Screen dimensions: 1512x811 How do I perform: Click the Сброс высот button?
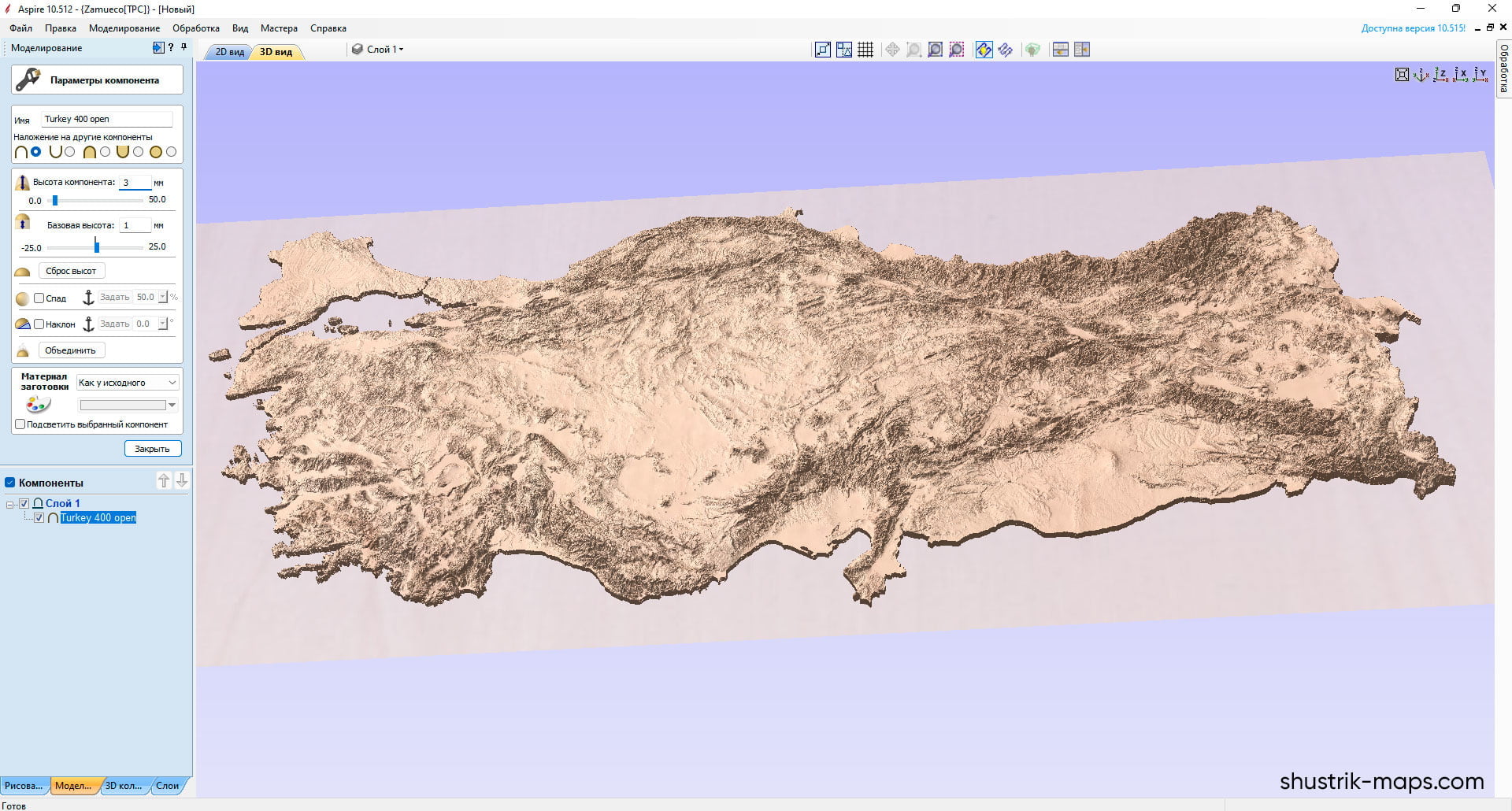pos(71,271)
